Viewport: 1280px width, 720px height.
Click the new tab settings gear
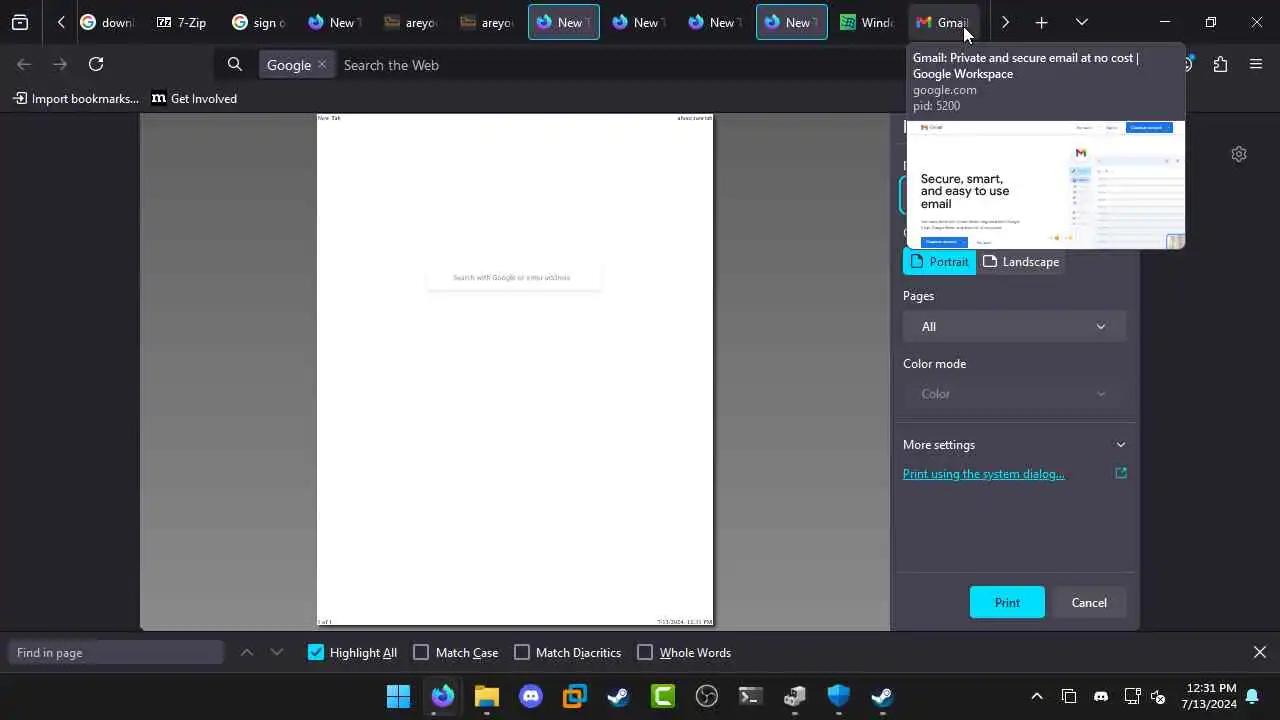click(x=1239, y=154)
